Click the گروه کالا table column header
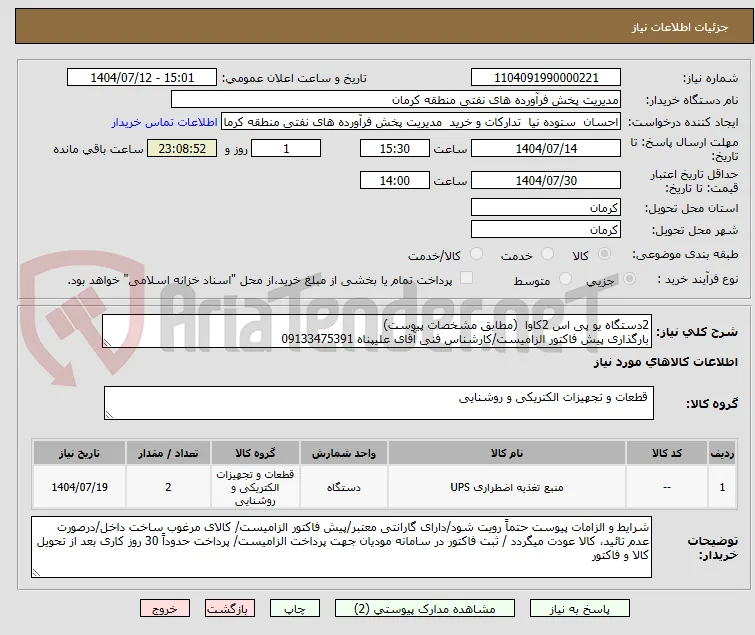Image resolution: width=755 pixels, height=635 pixels. click(x=255, y=453)
